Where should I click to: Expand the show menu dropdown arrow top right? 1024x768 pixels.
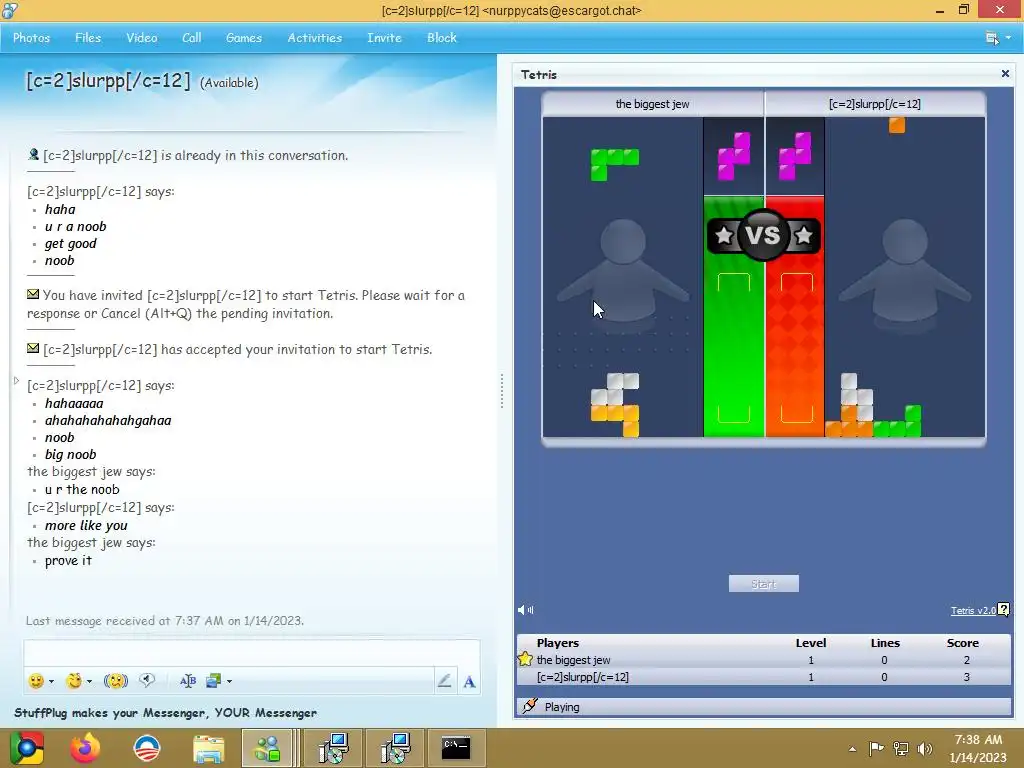1008,38
